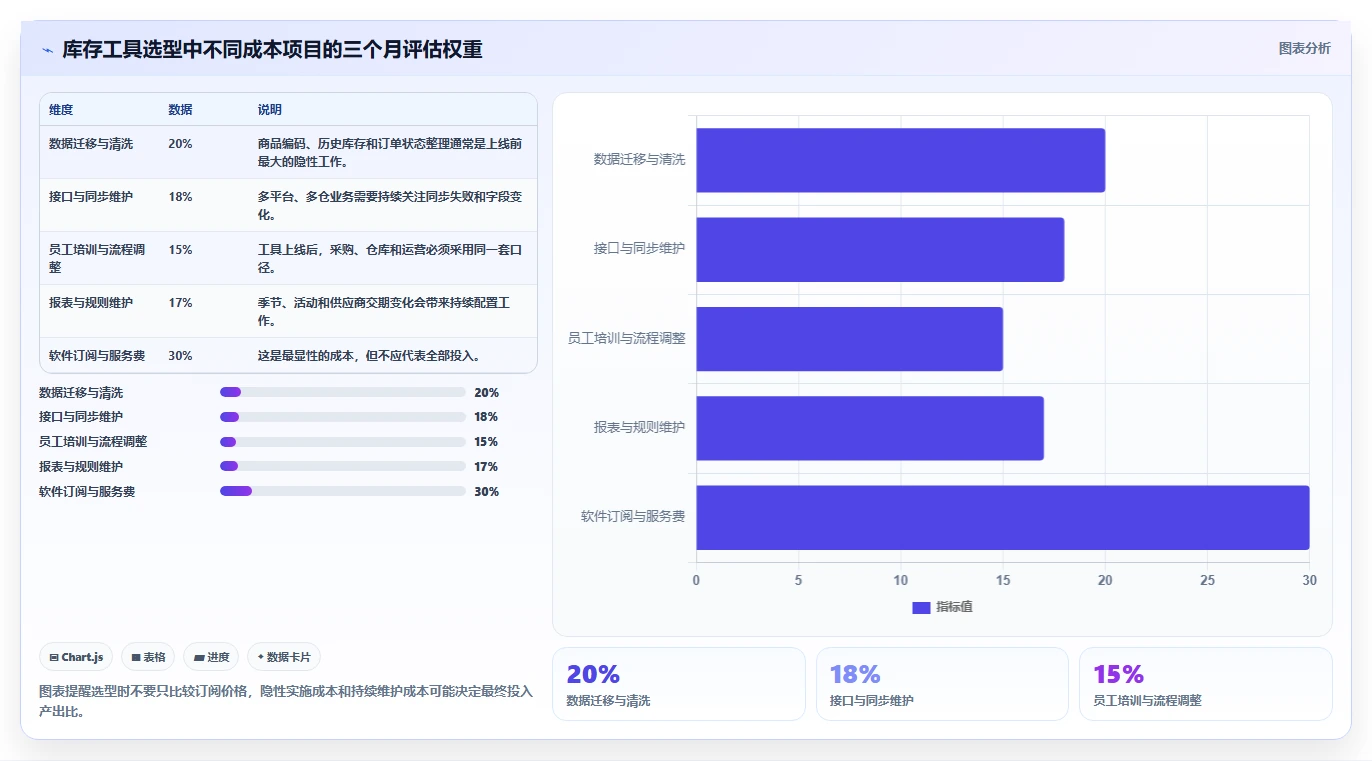
Task: Click the 软件订阅与服务费 y-axis label
Action: [633, 517]
